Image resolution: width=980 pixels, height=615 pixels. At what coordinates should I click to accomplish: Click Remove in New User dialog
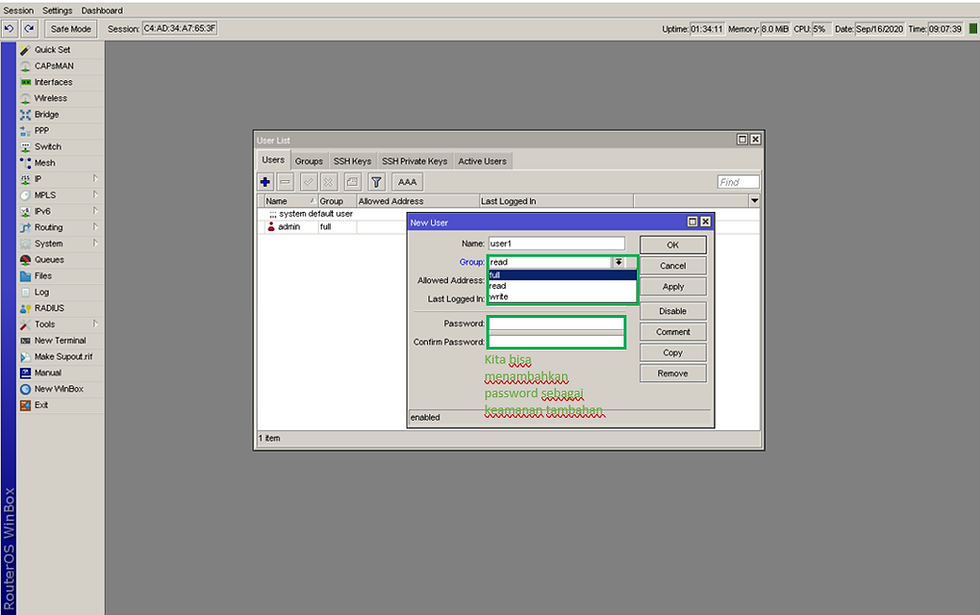[x=673, y=374]
